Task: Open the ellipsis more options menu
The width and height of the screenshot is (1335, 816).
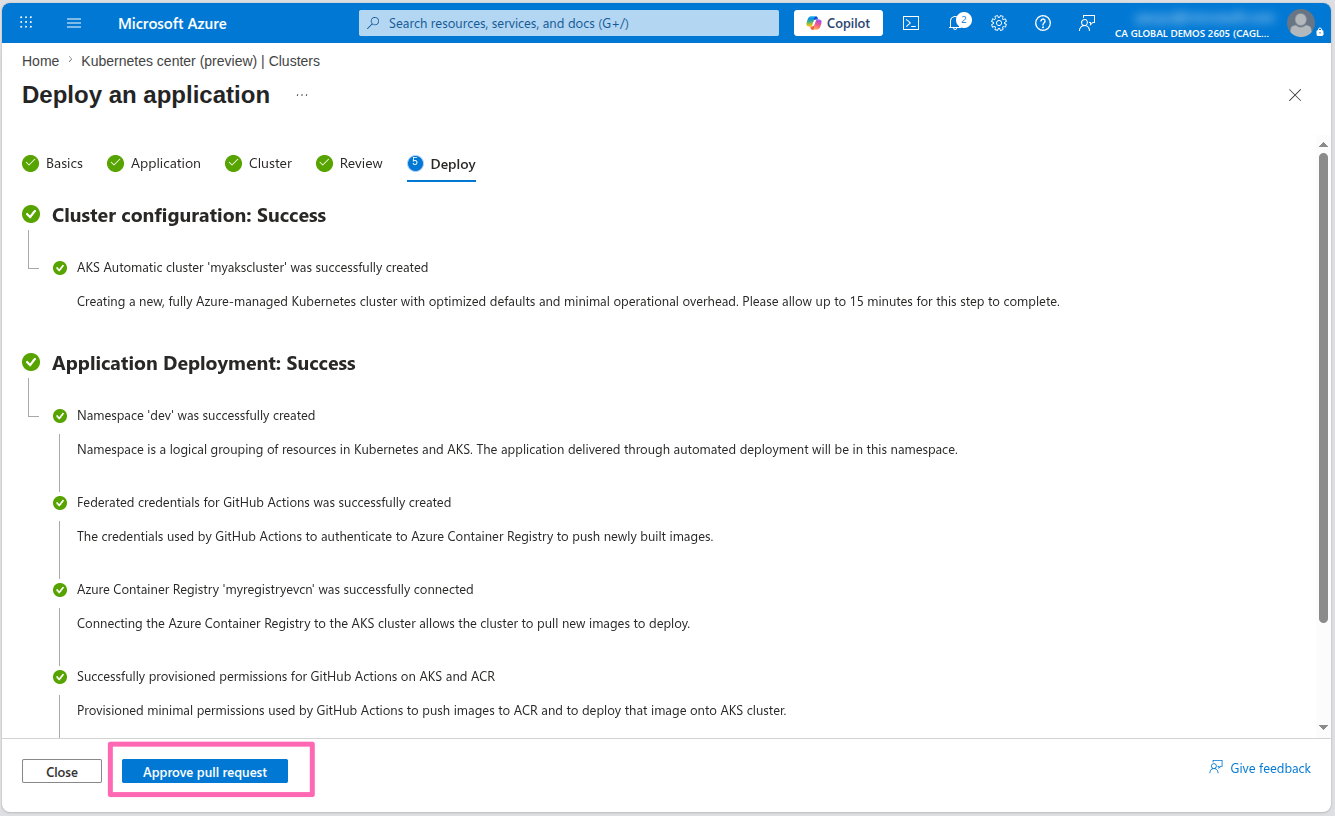Action: point(302,95)
